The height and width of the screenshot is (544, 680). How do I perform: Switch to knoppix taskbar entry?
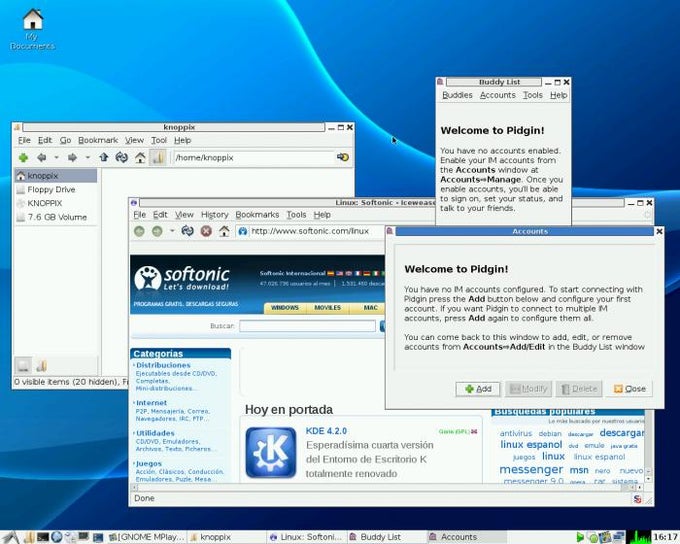(x=227, y=537)
